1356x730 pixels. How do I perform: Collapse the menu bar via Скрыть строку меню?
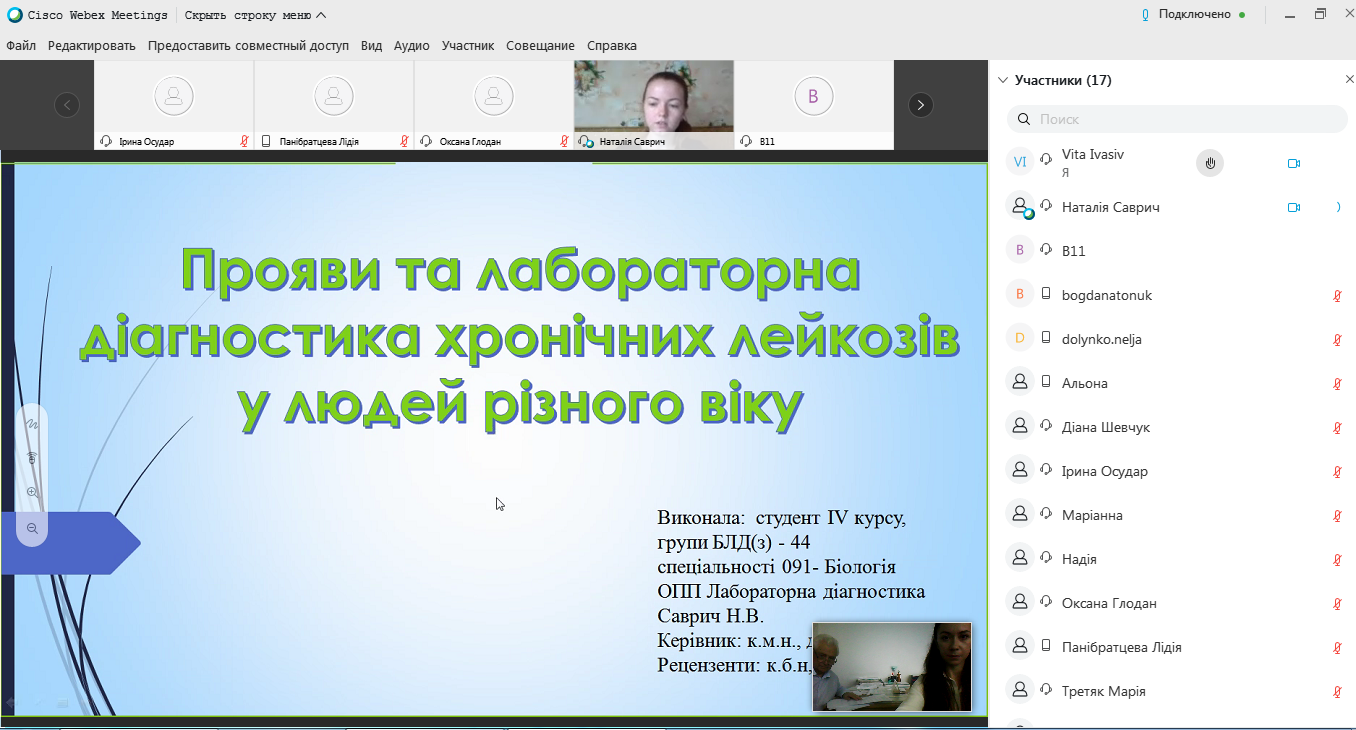255,15
